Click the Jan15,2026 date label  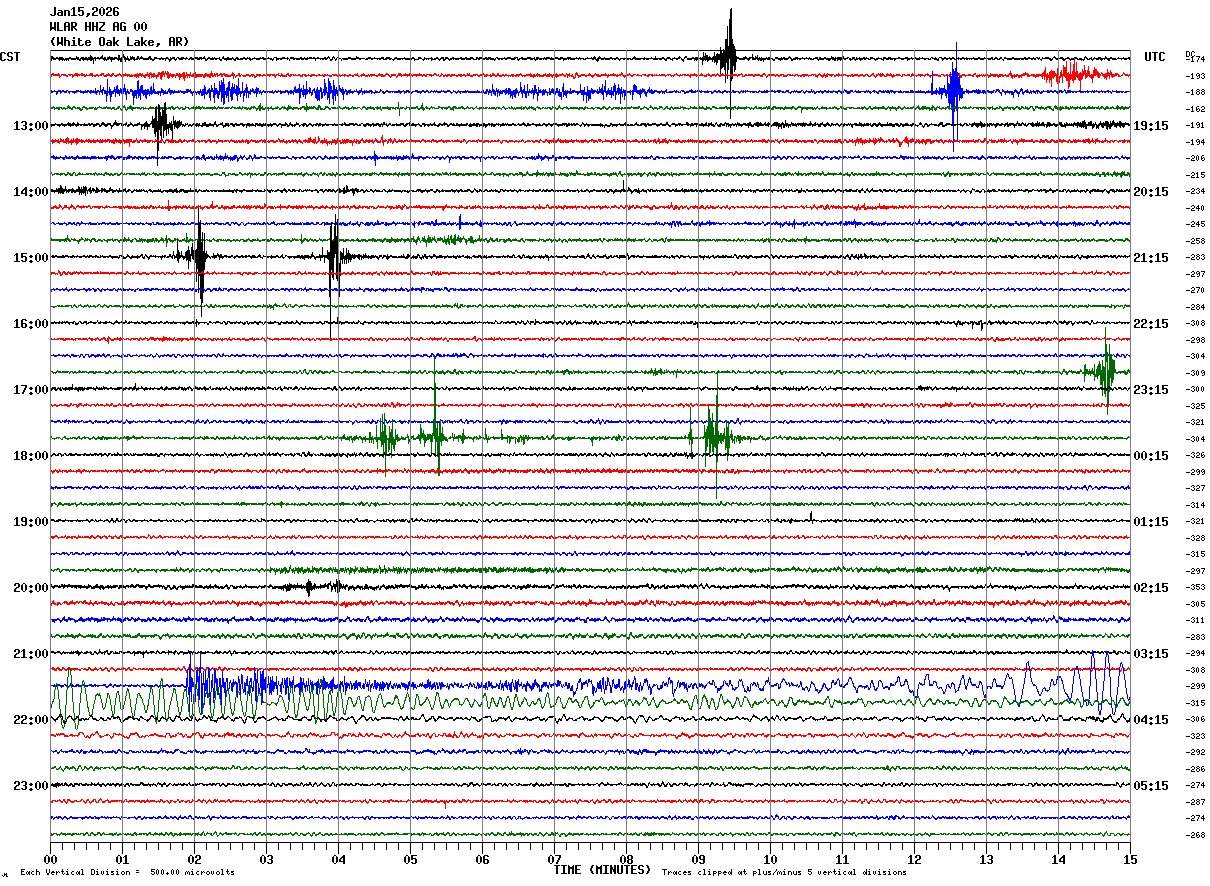tap(84, 12)
